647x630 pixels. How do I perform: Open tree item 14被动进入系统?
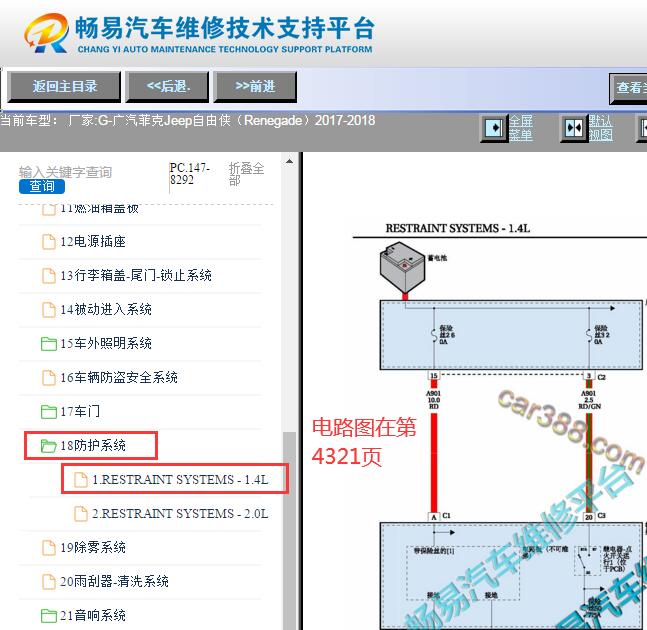tap(106, 309)
